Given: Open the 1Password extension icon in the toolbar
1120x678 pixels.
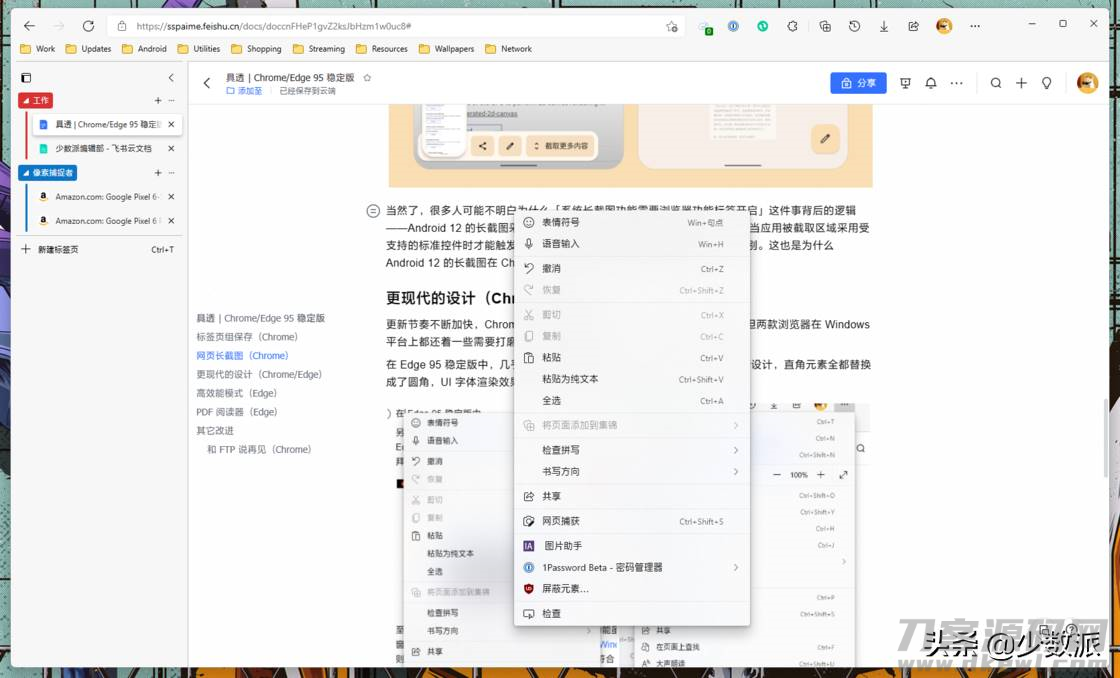Looking at the screenshot, I should tap(733, 26).
